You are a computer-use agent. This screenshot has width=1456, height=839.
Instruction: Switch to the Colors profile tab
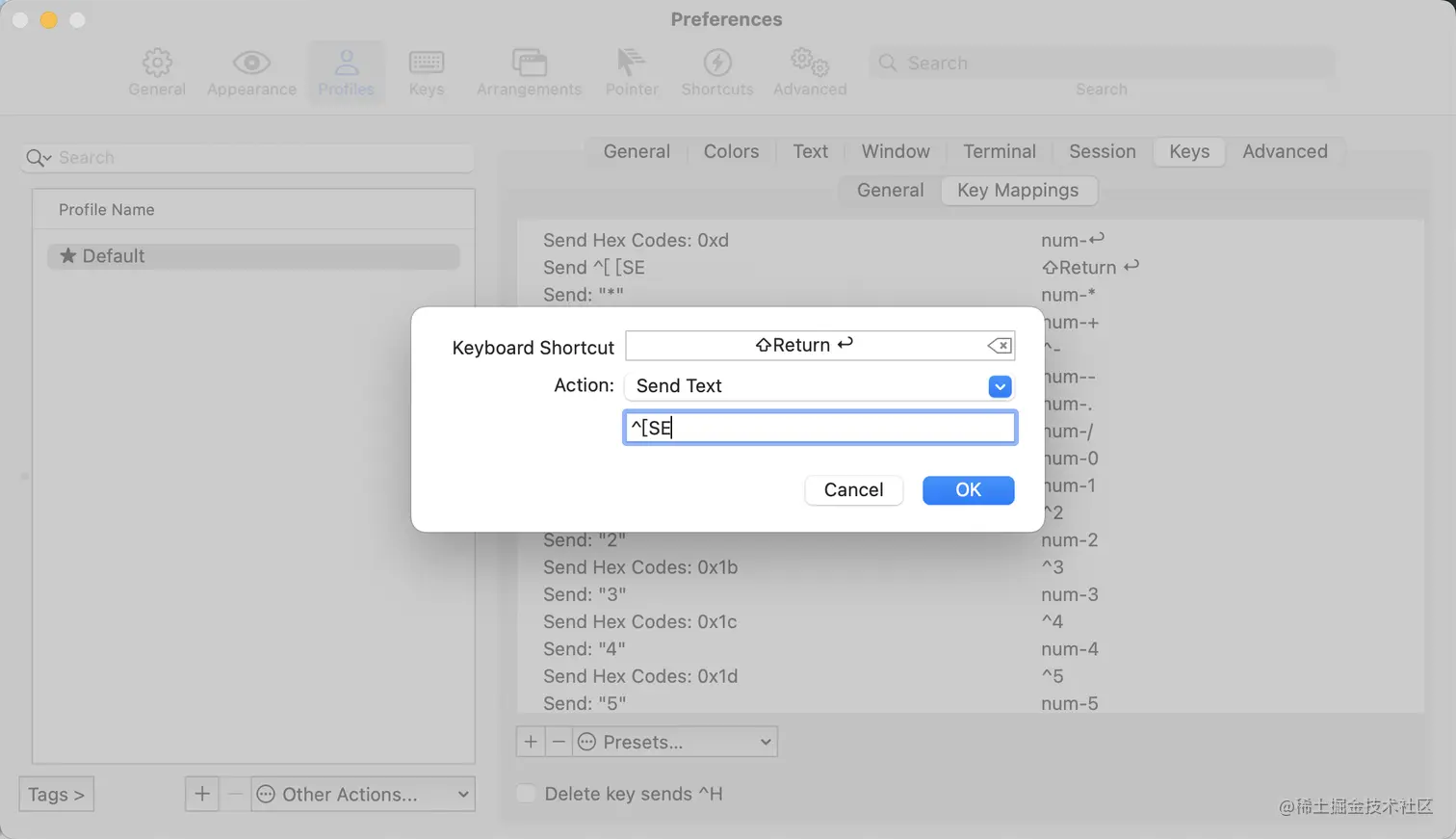(x=731, y=151)
